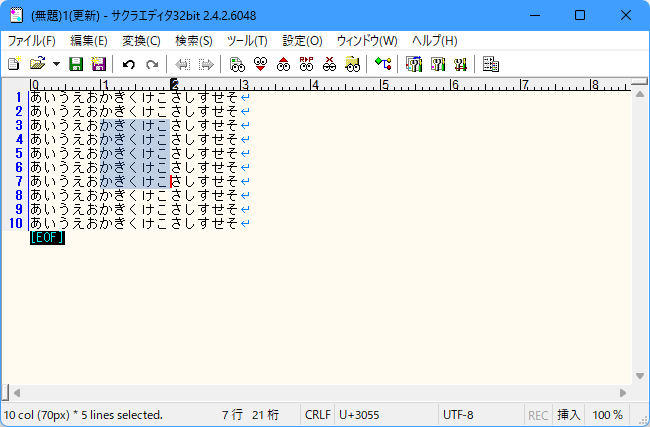Open the Find dialog binoculars icon
650x427 pixels.
pos(237,64)
